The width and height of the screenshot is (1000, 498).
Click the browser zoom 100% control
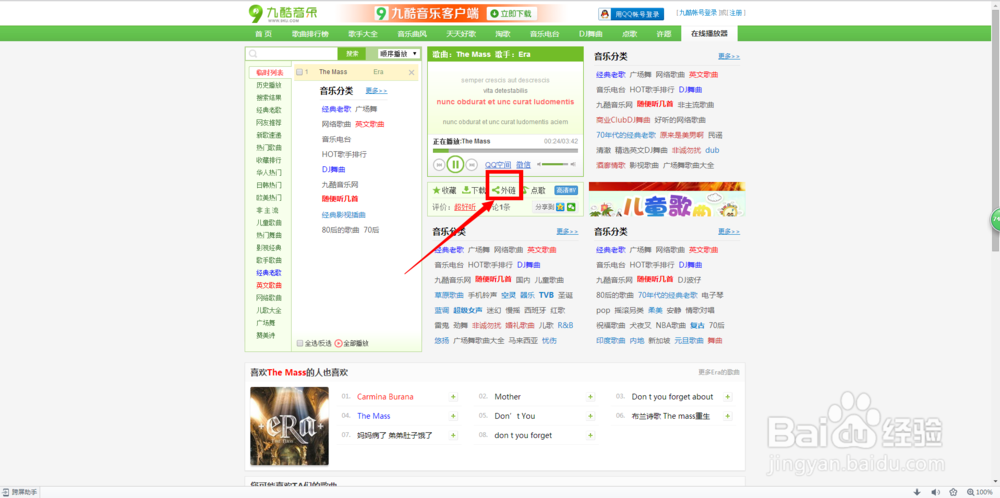pos(980,492)
